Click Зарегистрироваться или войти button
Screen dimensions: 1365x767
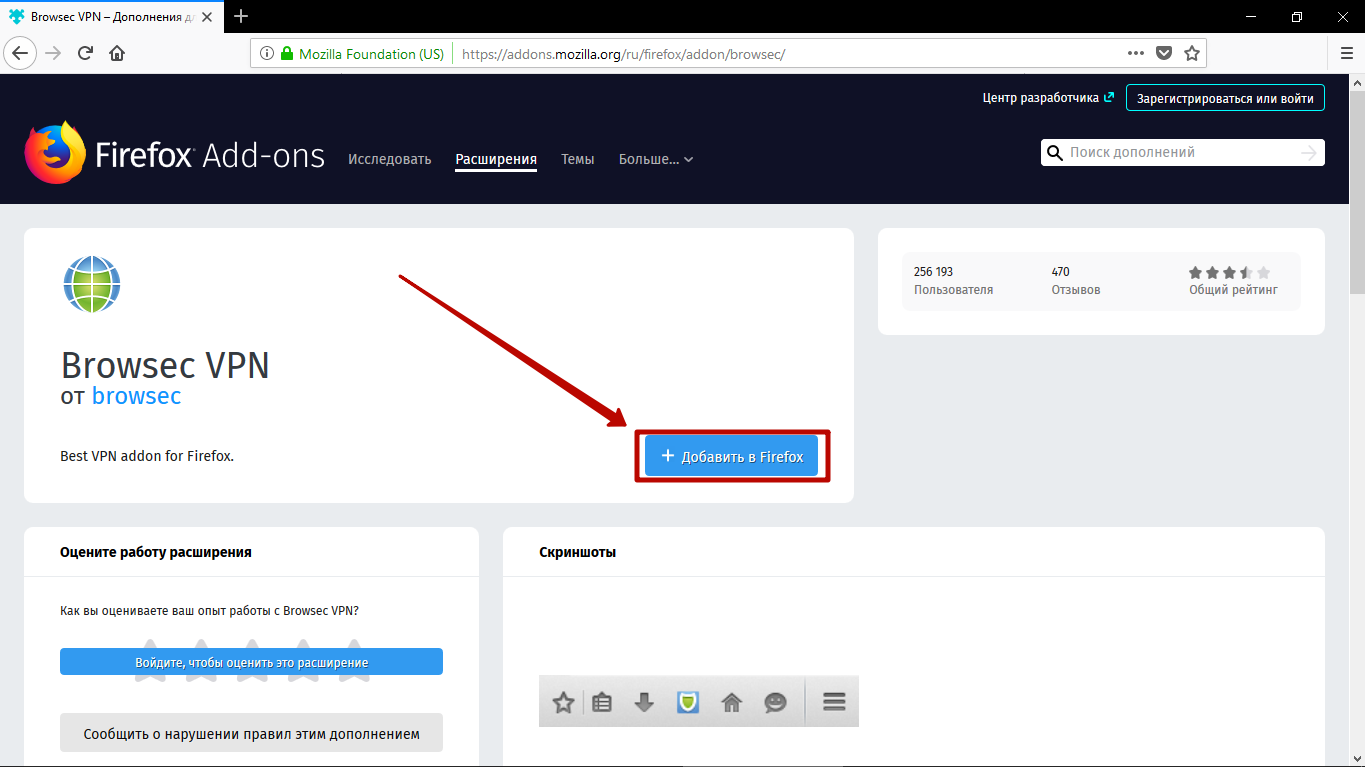[x=1225, y=98]
